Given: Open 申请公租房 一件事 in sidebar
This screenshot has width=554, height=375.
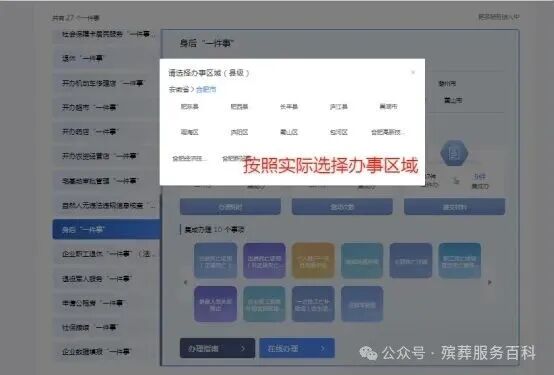Looking at the screenshot, I should pyautogui.click(x=106, y=303).
